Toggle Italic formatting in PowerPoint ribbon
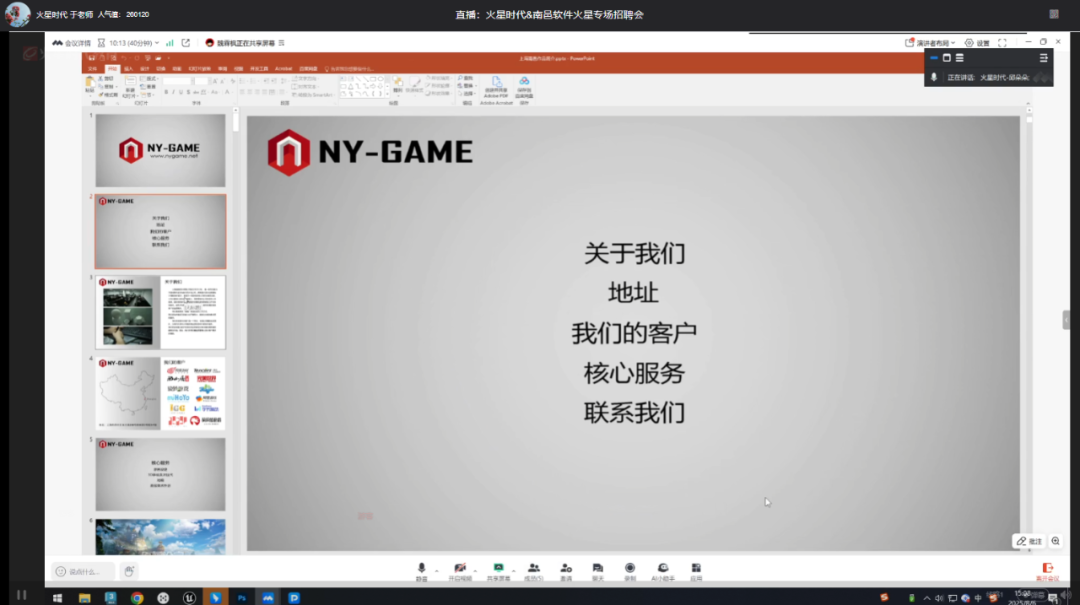 [174, 92]
